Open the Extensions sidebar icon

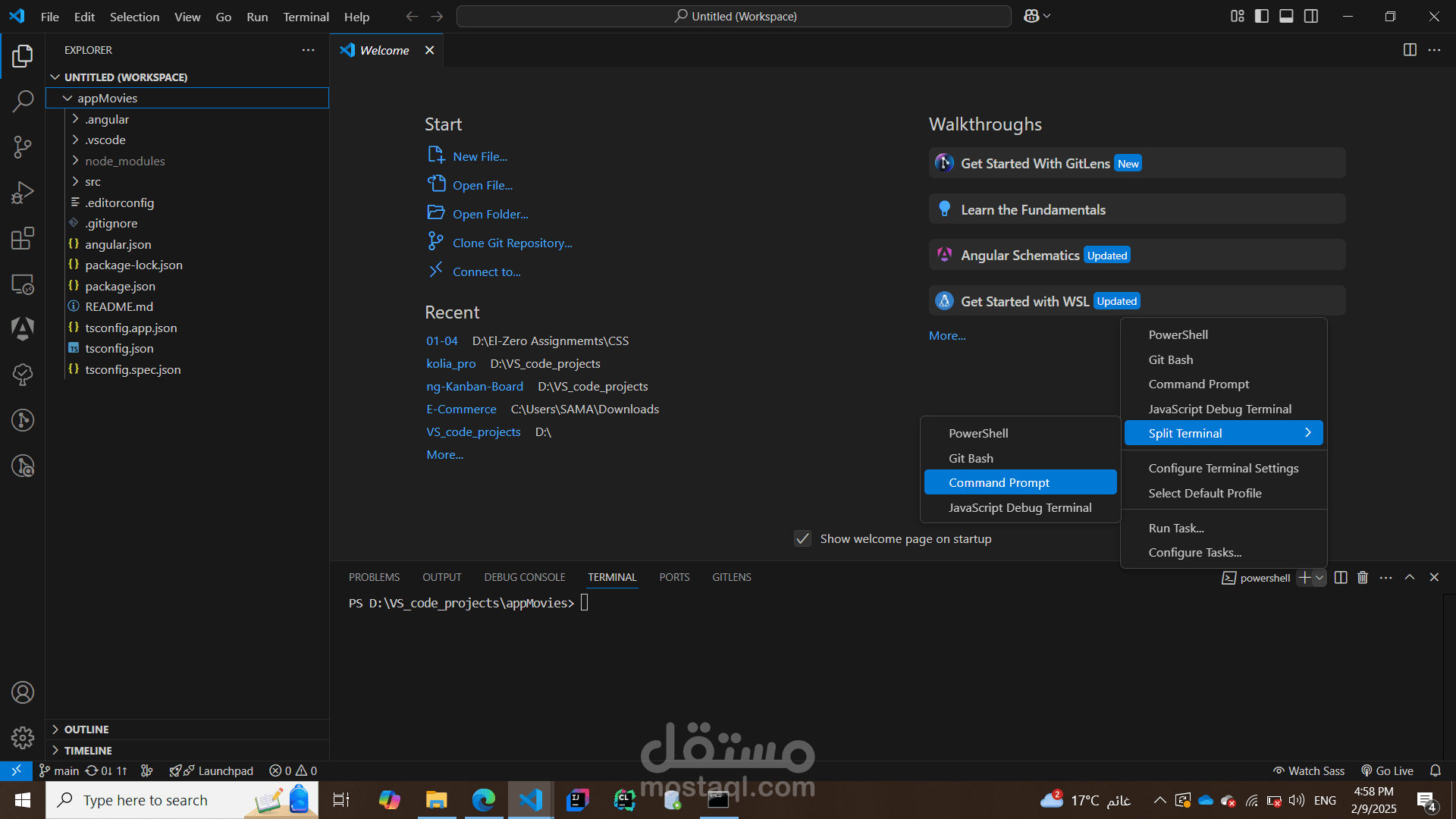pos(23,239)
